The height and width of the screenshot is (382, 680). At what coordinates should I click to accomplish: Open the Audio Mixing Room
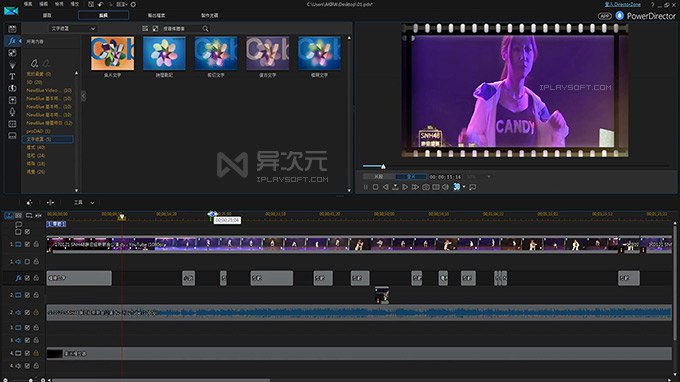pyautogui.click(x=12, y=100)
